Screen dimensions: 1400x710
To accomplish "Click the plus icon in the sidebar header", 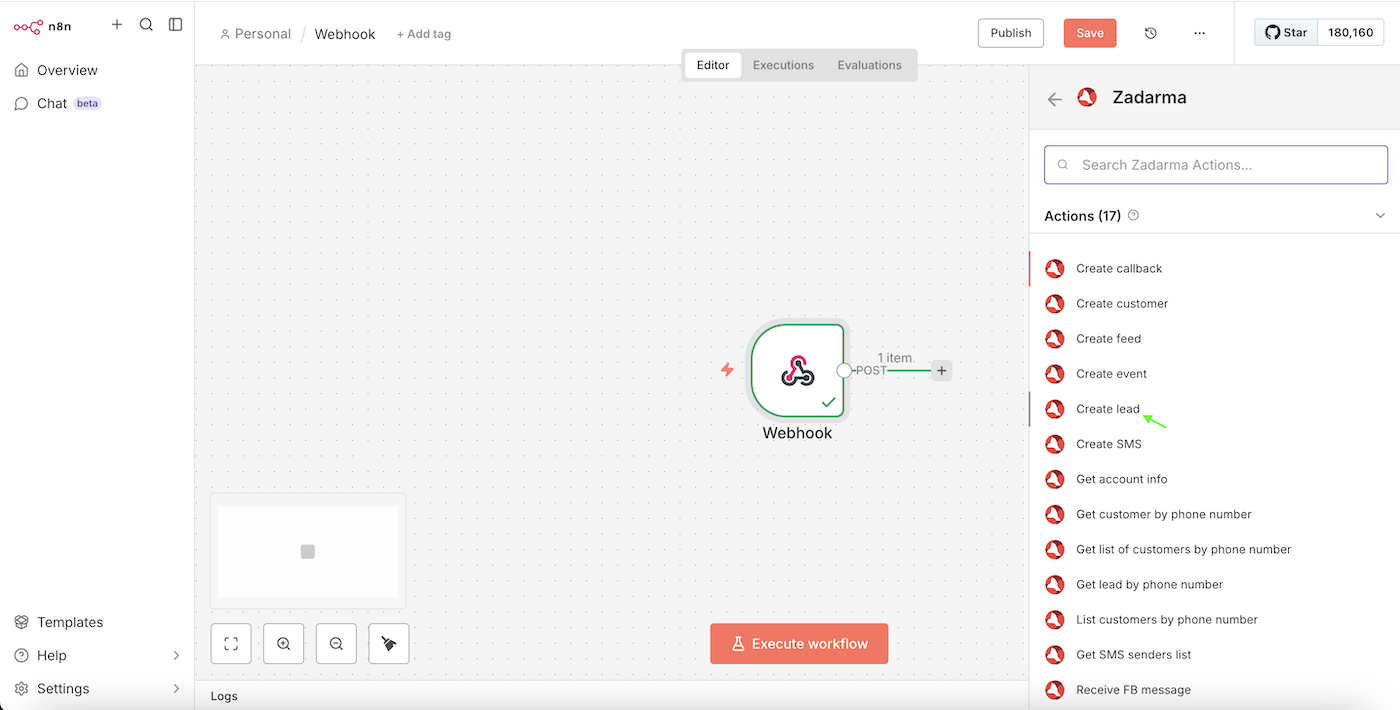I will [x=117, y=24].
